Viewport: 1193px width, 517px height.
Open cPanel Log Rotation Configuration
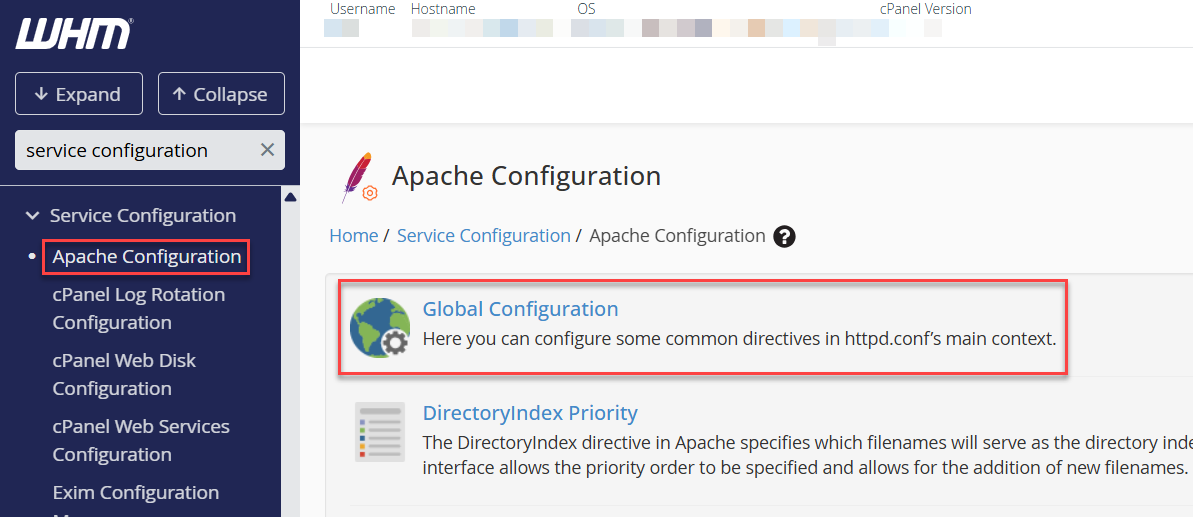coord(139,309)
